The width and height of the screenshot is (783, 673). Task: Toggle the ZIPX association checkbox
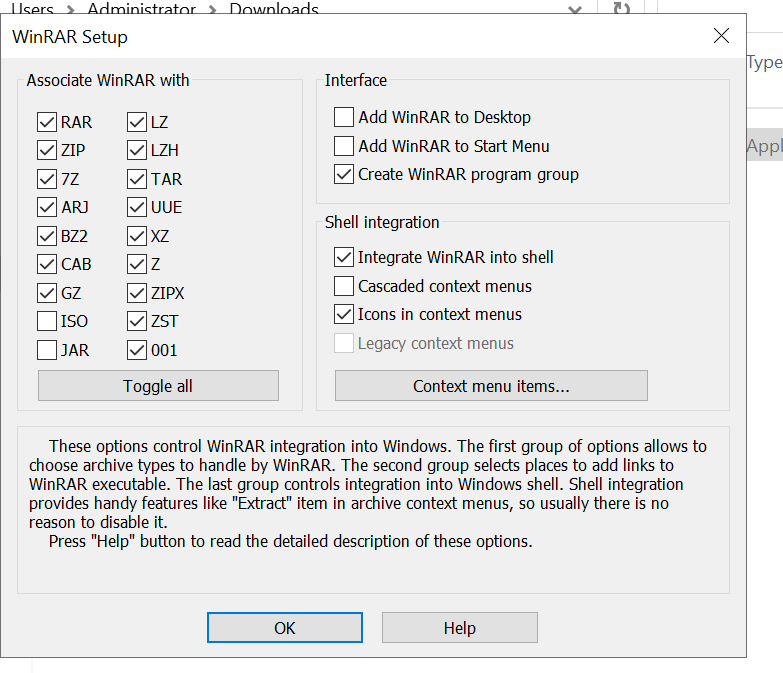pyautogui.click(x=137, y=293)
